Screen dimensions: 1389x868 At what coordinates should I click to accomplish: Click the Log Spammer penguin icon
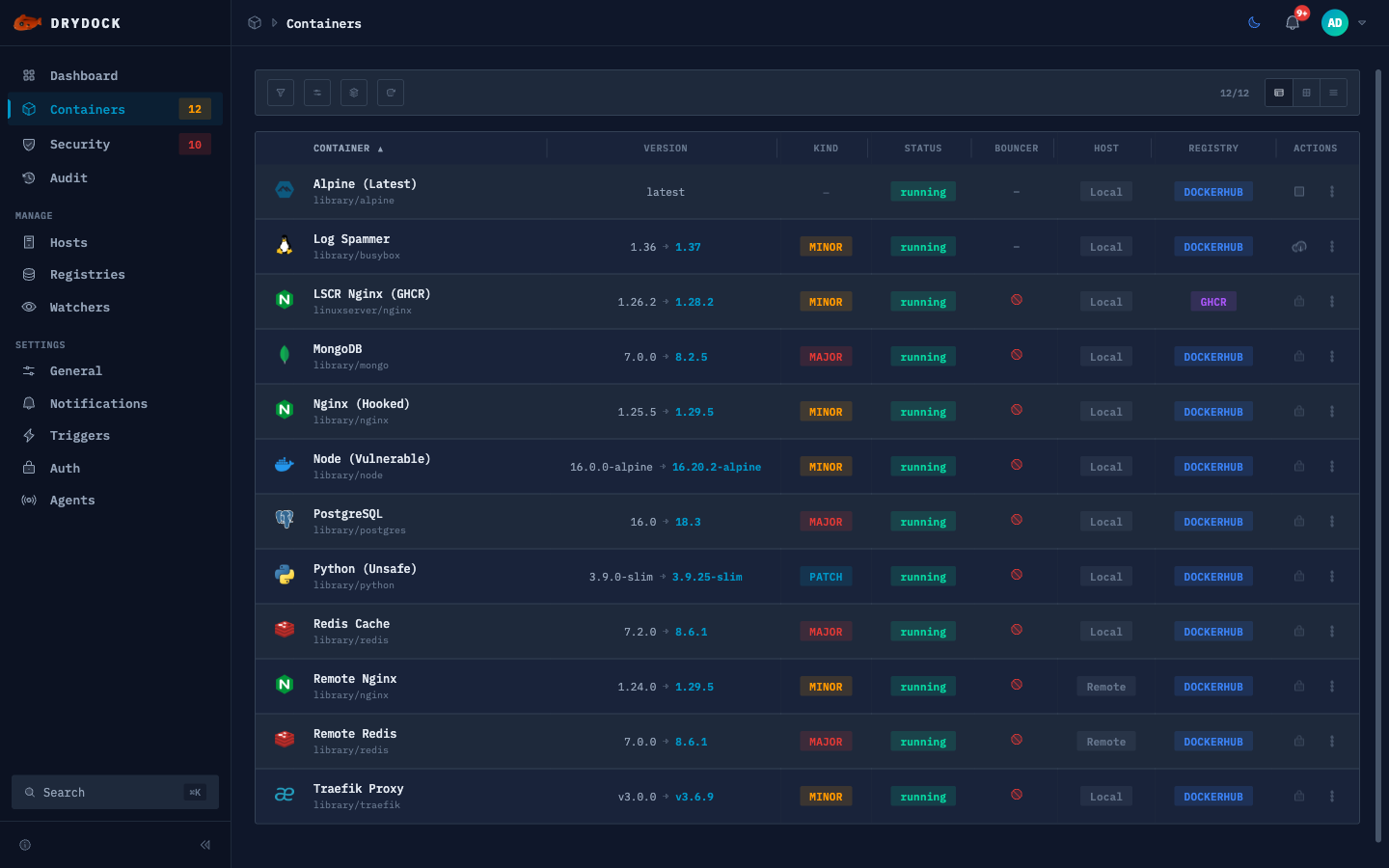coord(285,246)
